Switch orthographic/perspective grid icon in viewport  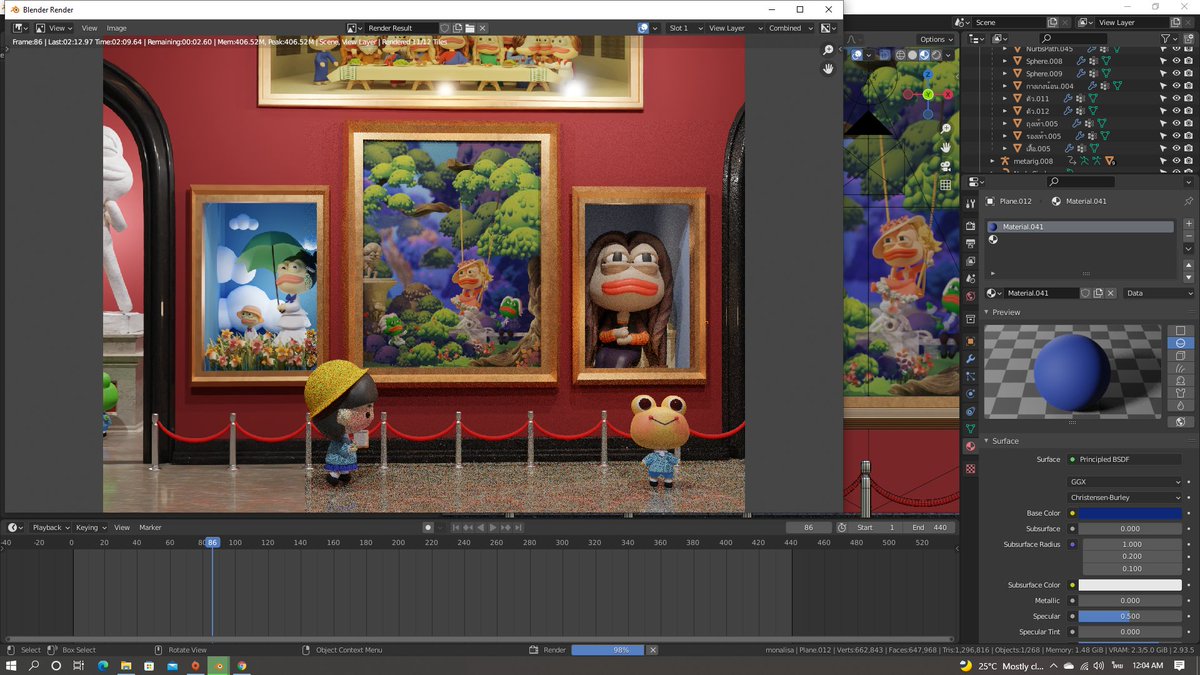[946, 185]
